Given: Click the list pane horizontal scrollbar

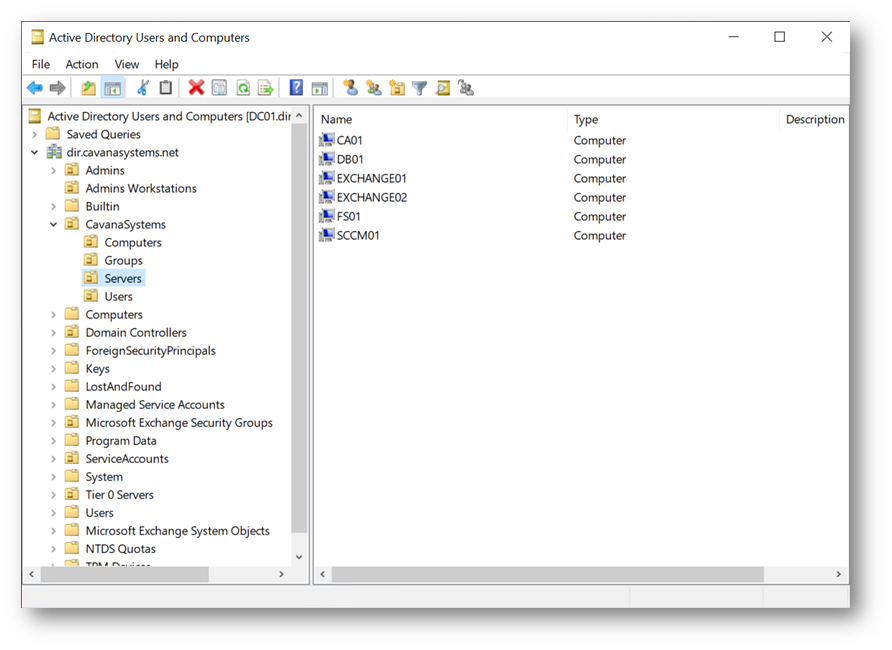Looking at the screenshot, I should click(x=547, y=574).
